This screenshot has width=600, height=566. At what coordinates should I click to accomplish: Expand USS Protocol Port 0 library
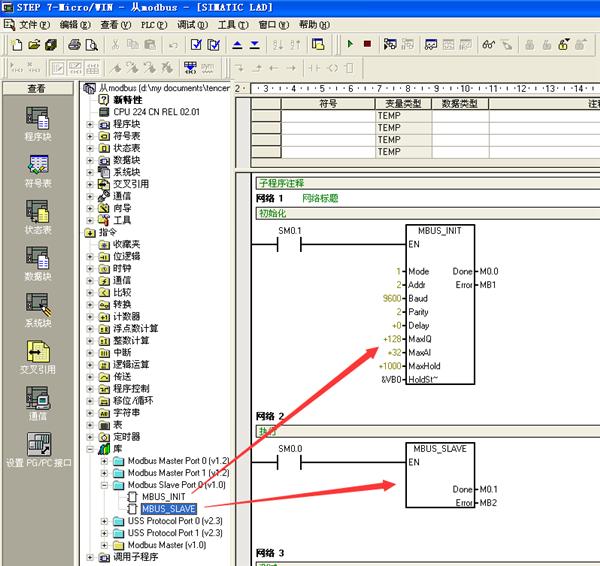pos(104,521)
